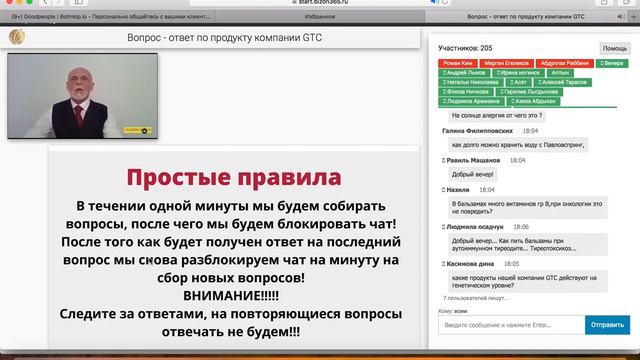Image resolution: width=640 pixels, height=360 pixels.
Task: Select participant Абдуллах Раббани red tag
Action: point(564,63)
